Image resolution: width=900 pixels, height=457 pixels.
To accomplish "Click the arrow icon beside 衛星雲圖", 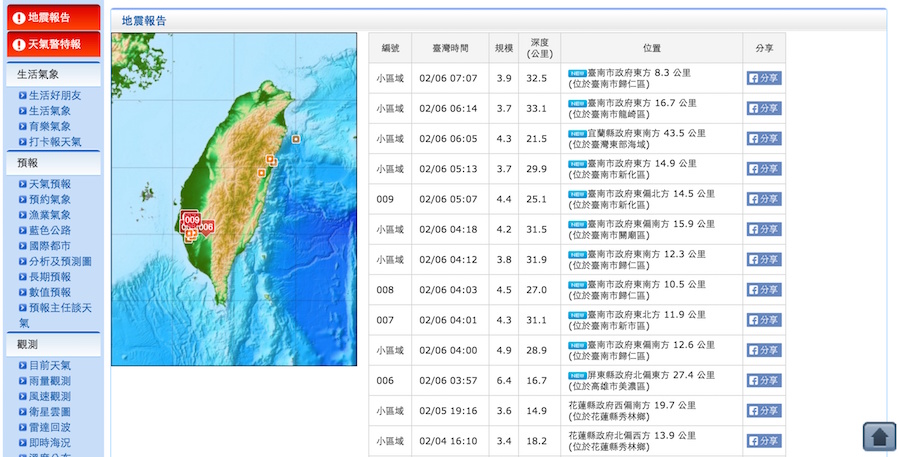I will [22, 412].
